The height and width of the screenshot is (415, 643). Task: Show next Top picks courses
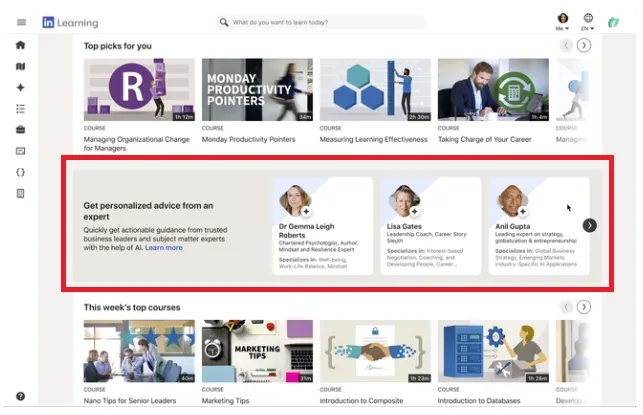pos(584,46)
